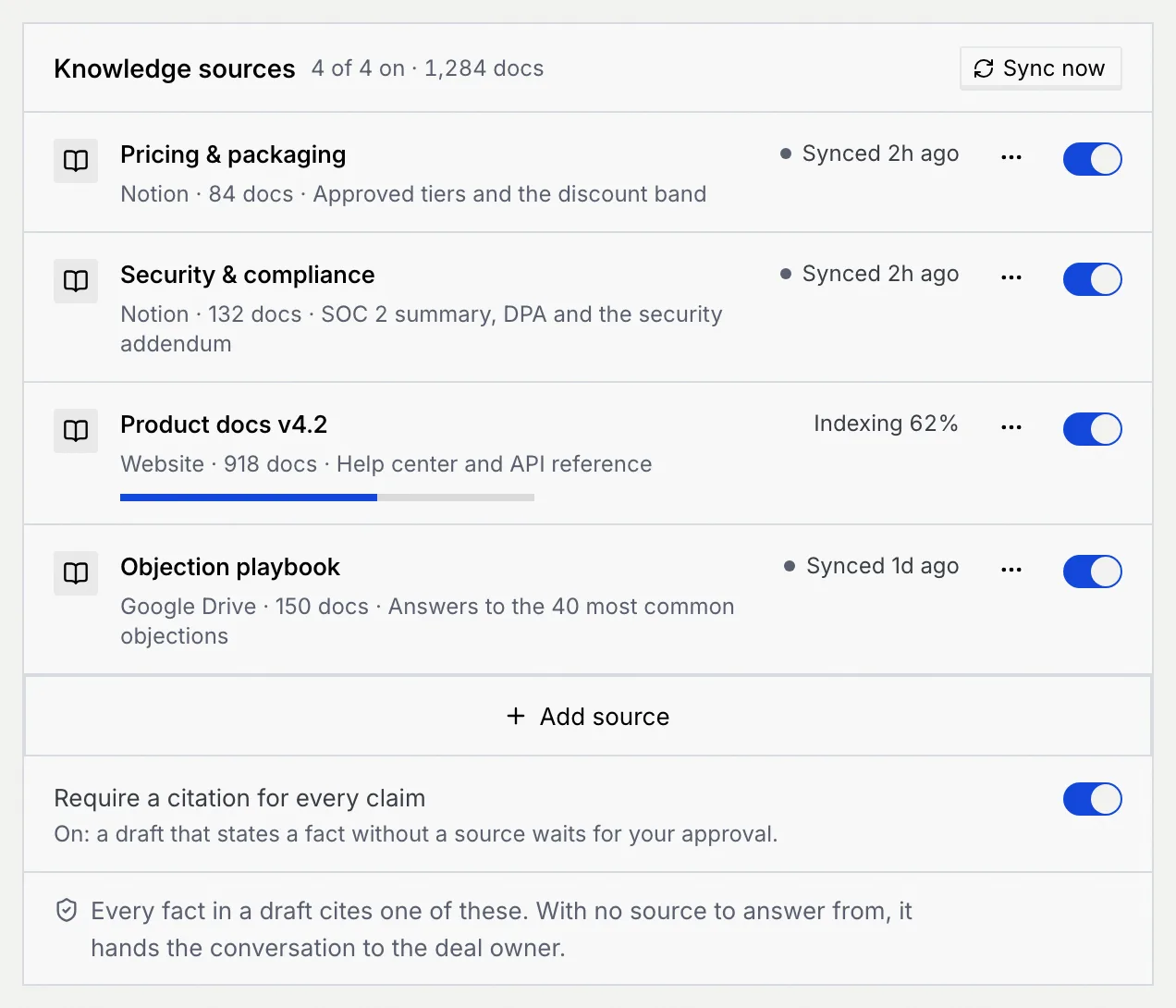Disable Require a citation for every claim

(x=1092, y=799)
